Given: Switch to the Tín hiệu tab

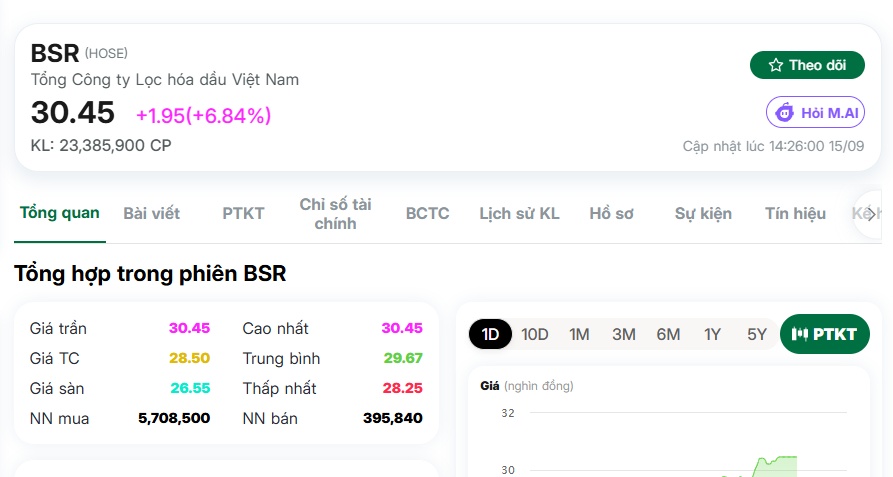Looking at the screenshot, I should coord(795,213).
